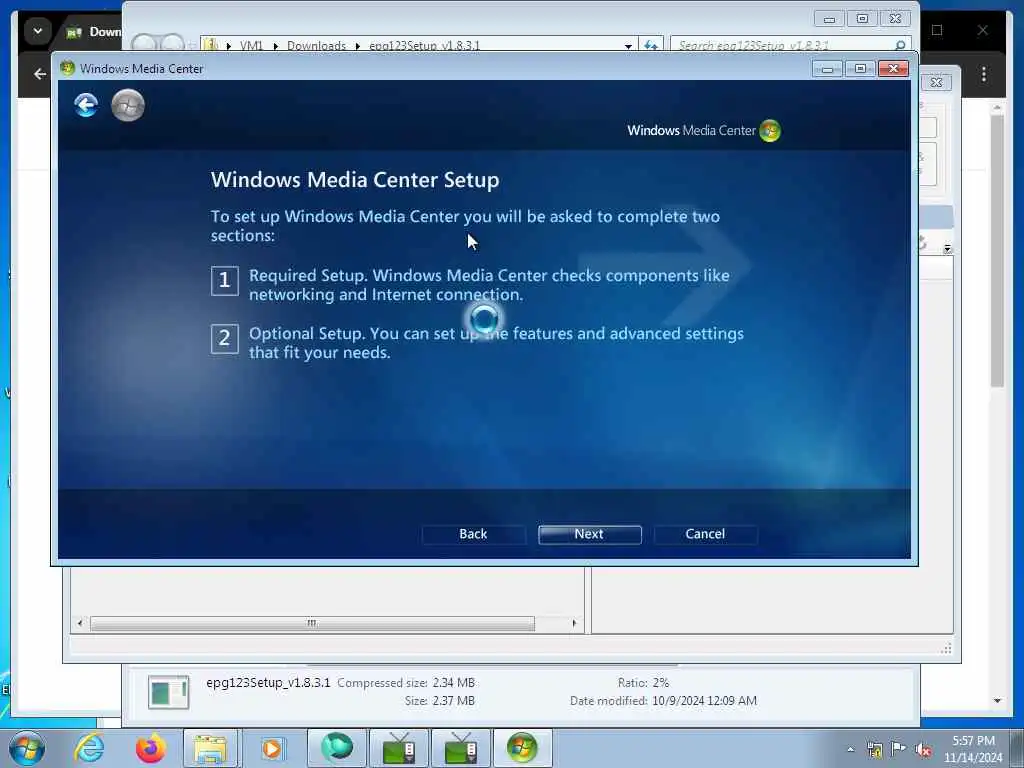Screen dimensions: 1024x768
Task: Close the small dialog behind Media Center
Action: tap(936, 82)
